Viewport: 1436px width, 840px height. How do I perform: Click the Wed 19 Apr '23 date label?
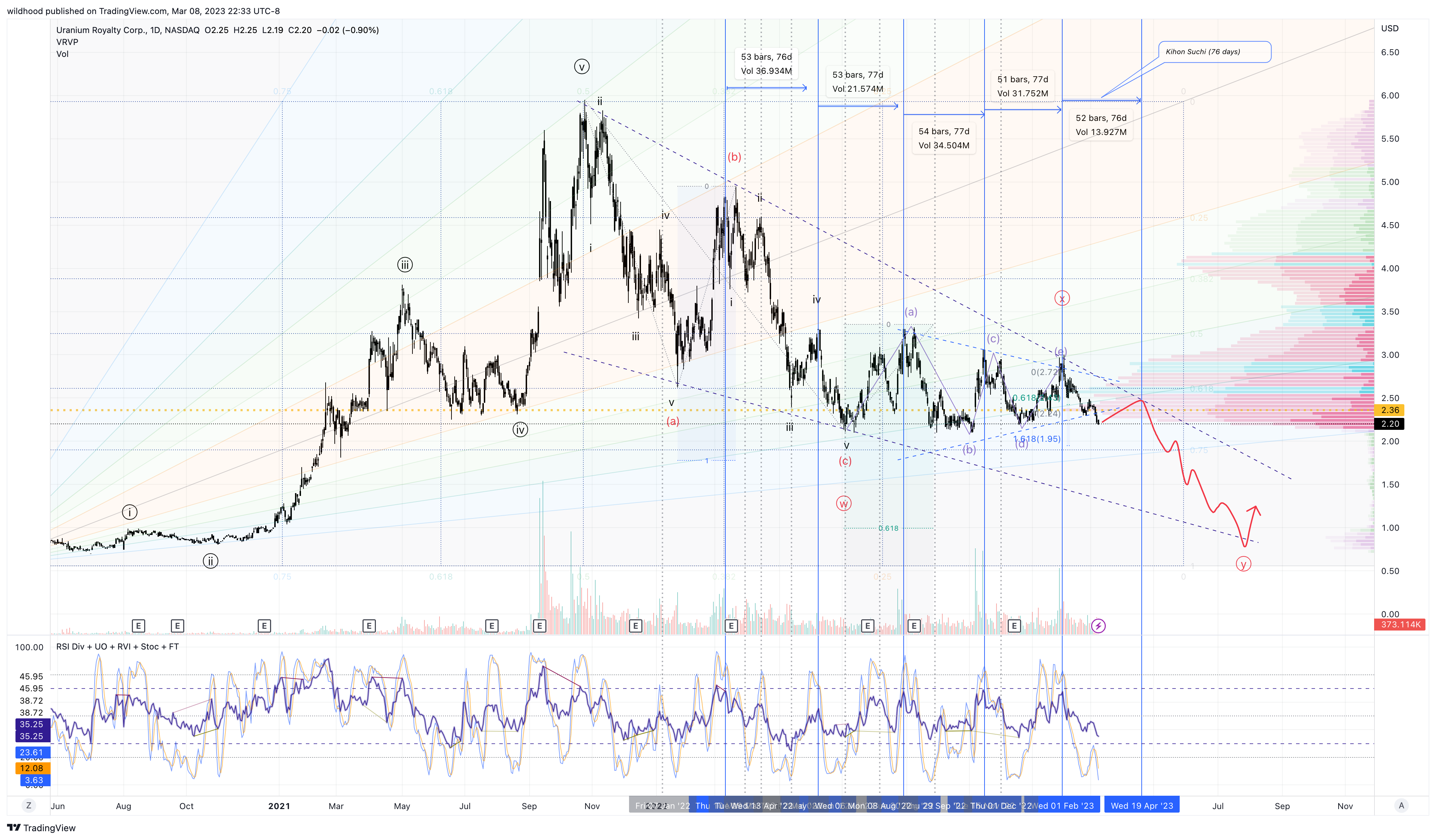(x=1142, y=805)
